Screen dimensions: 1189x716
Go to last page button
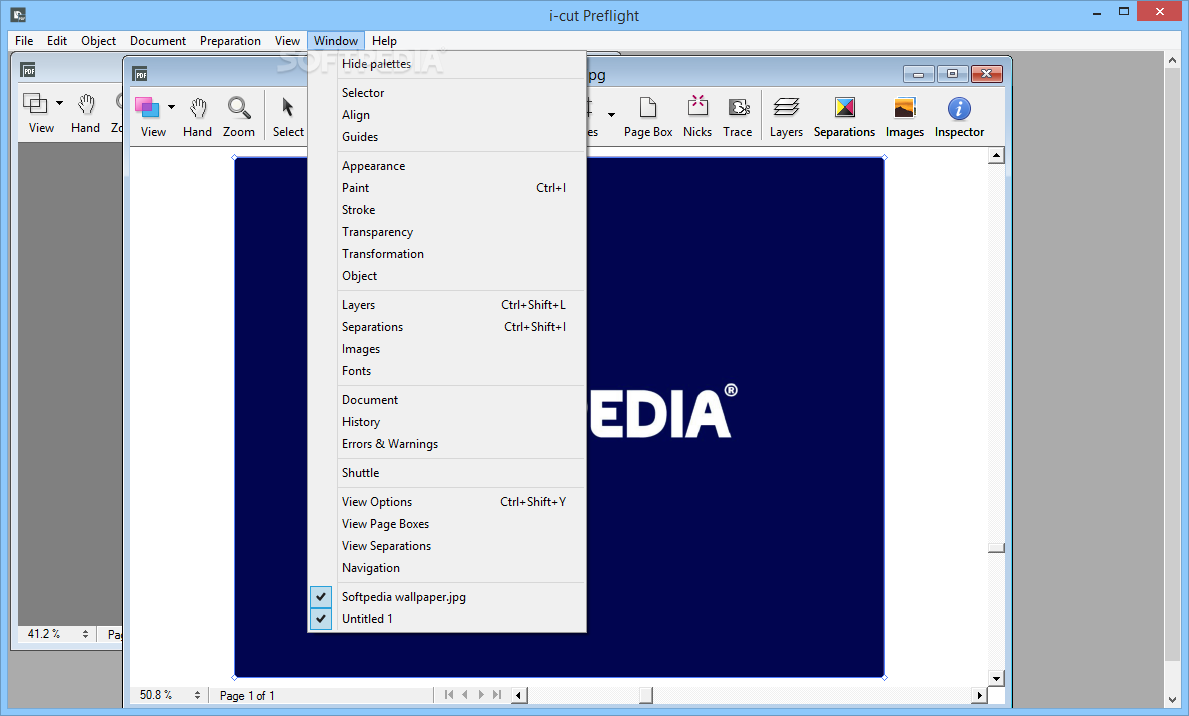pos(497,695)
